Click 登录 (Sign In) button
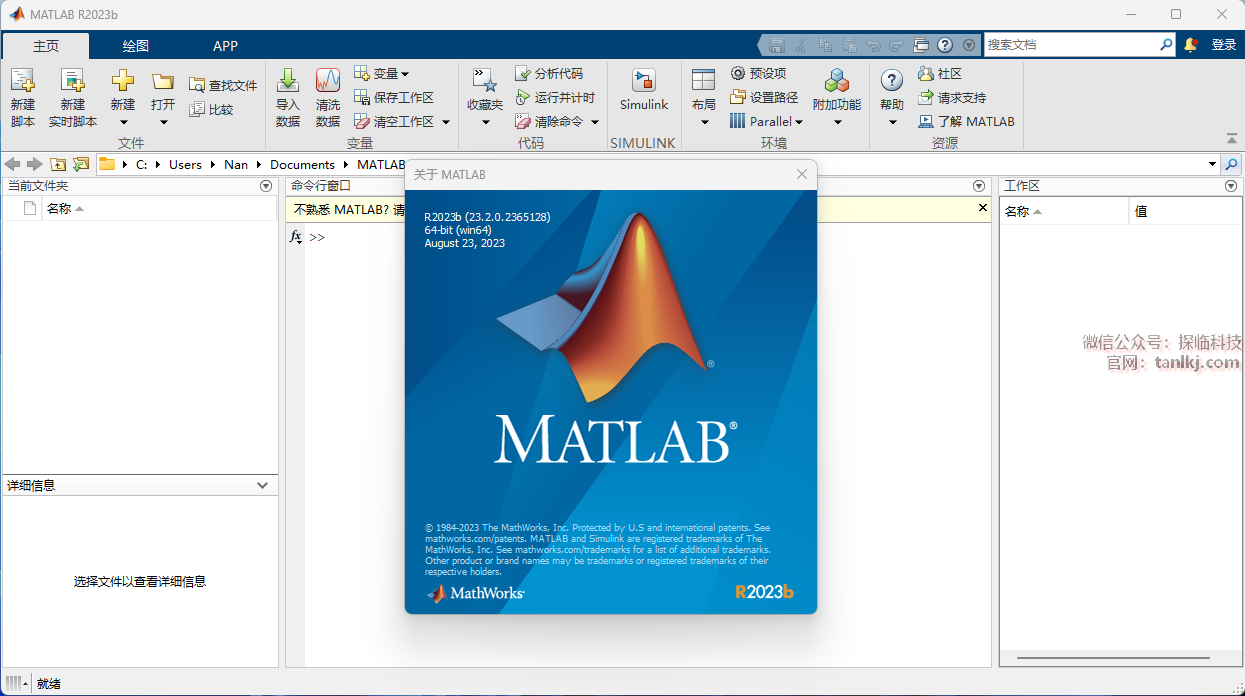1245x696 pixels. click(1223, 45)
